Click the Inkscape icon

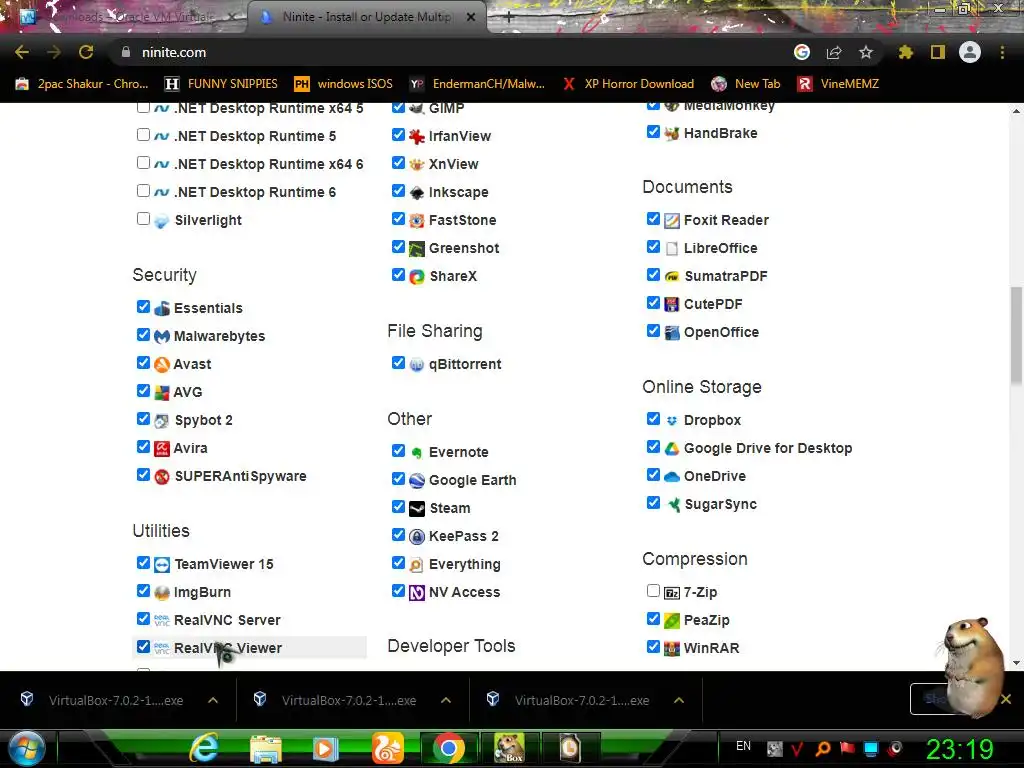pos(417,193)
